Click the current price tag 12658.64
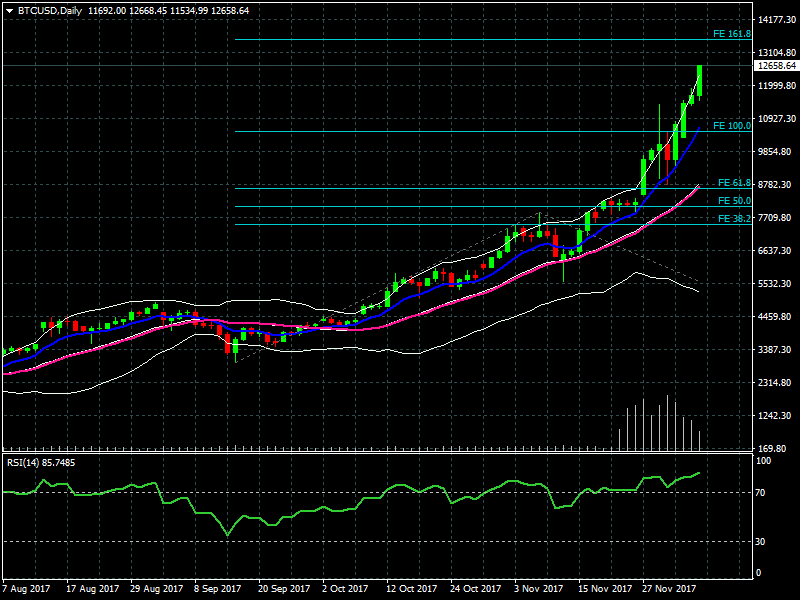This screenshot has height=600, width=800. (777, 66)
